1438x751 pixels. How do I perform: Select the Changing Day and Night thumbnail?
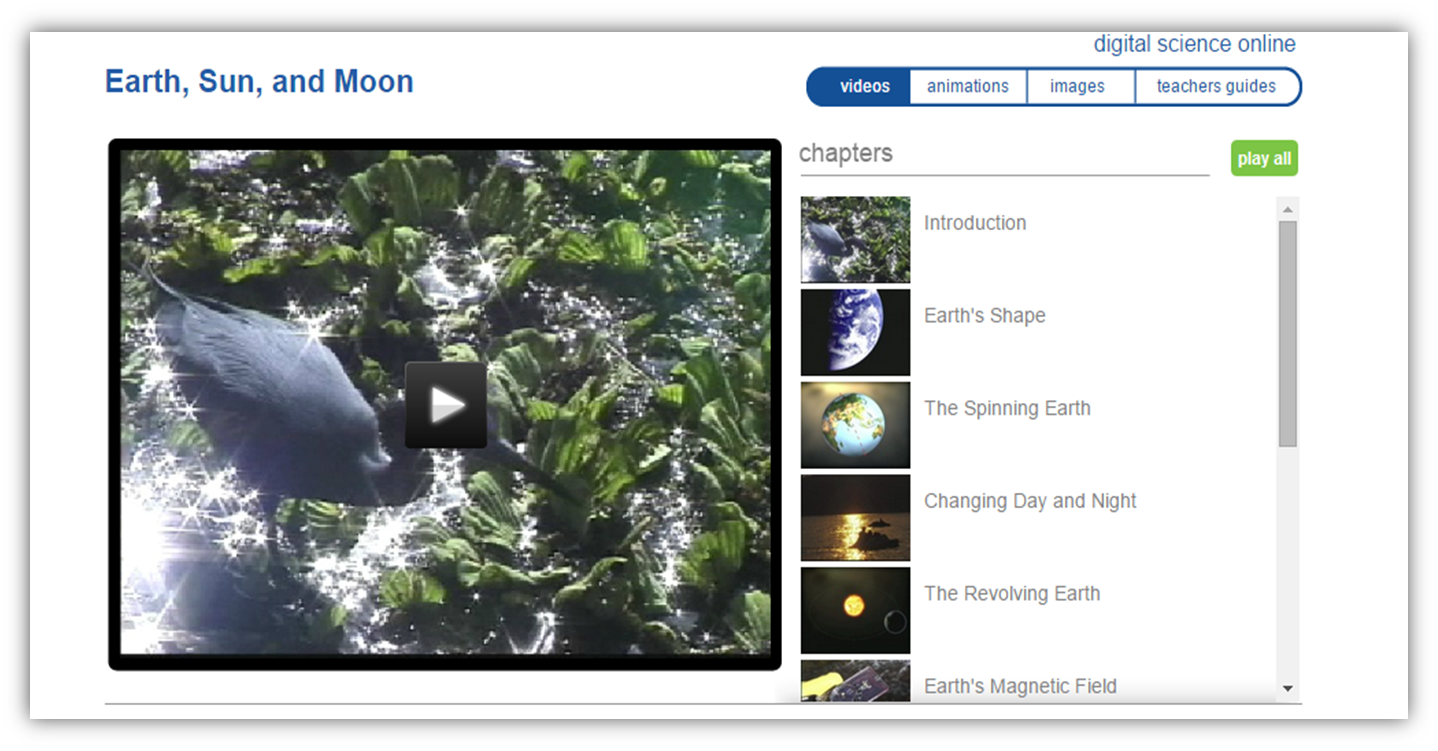point(856,518)
